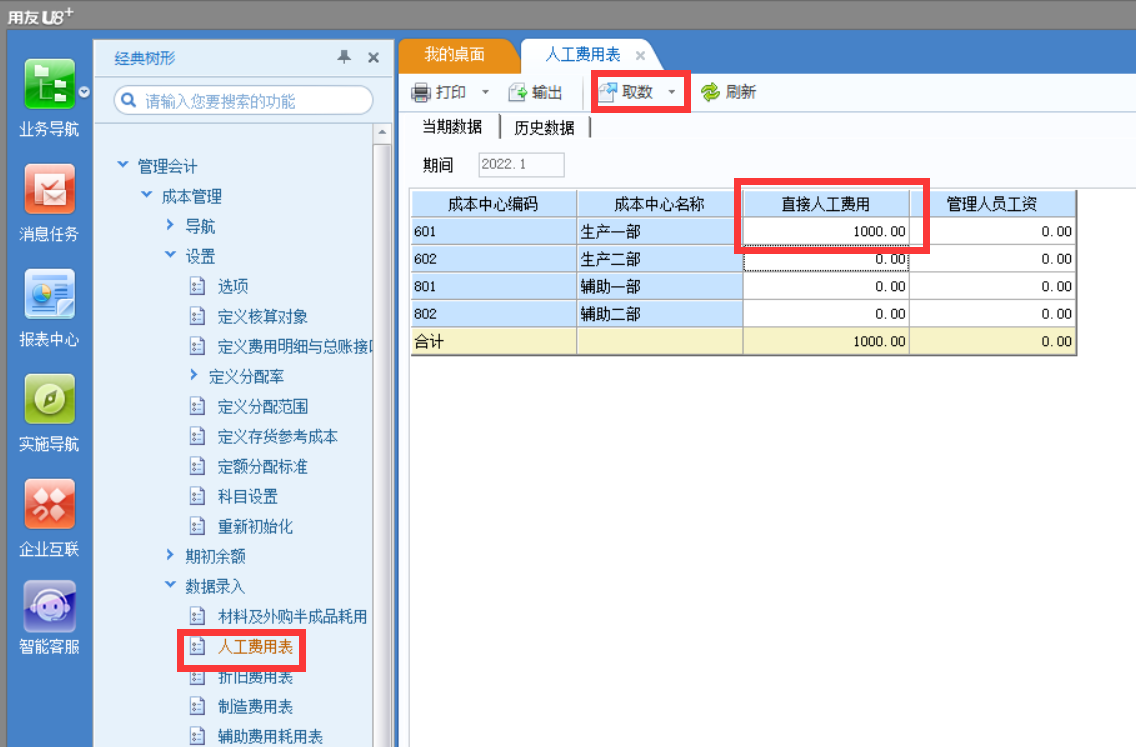Open 折旧费用表 in the tree
Viewport: 1136px width, 747px height.
tap(255, 677)
